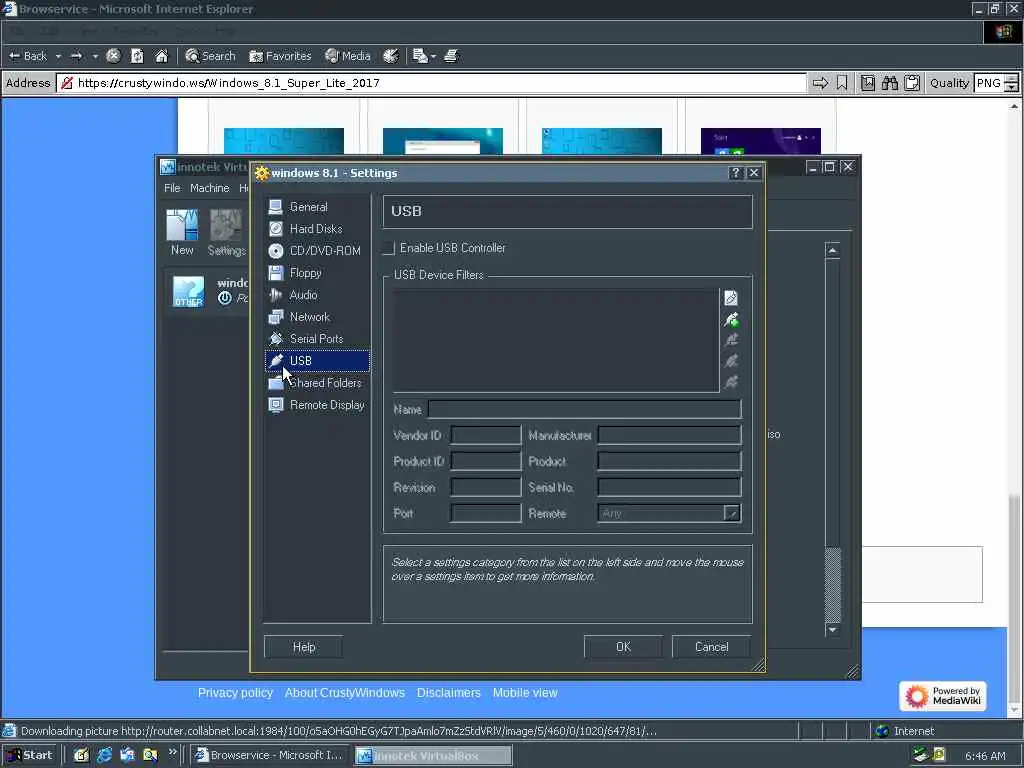Viewport: 1024px width, 768px height.
Task: Click the New virtual machine icon
Action: pyautogui.click(x=182, y=232)
